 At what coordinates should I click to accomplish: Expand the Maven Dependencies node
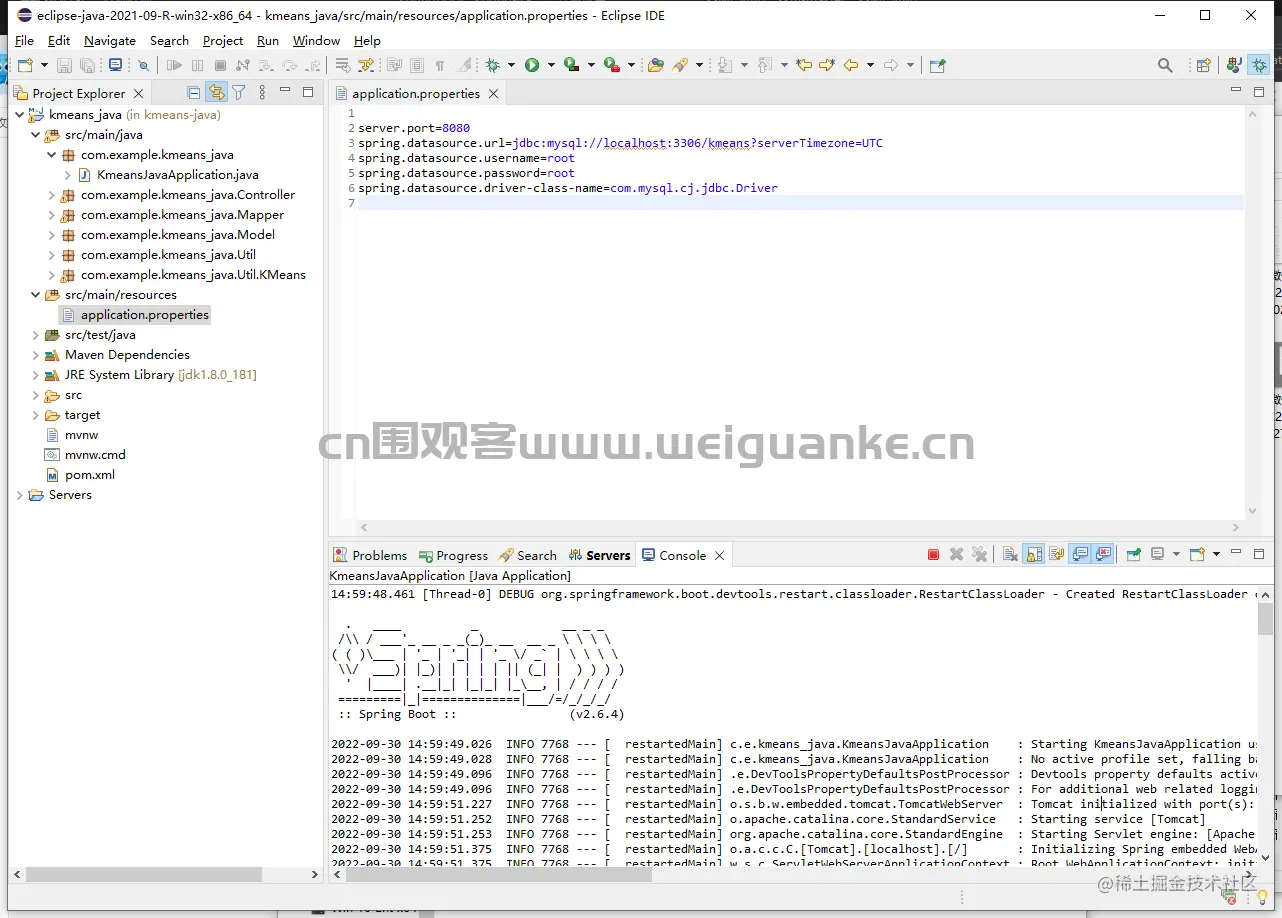tap(36, 355)
